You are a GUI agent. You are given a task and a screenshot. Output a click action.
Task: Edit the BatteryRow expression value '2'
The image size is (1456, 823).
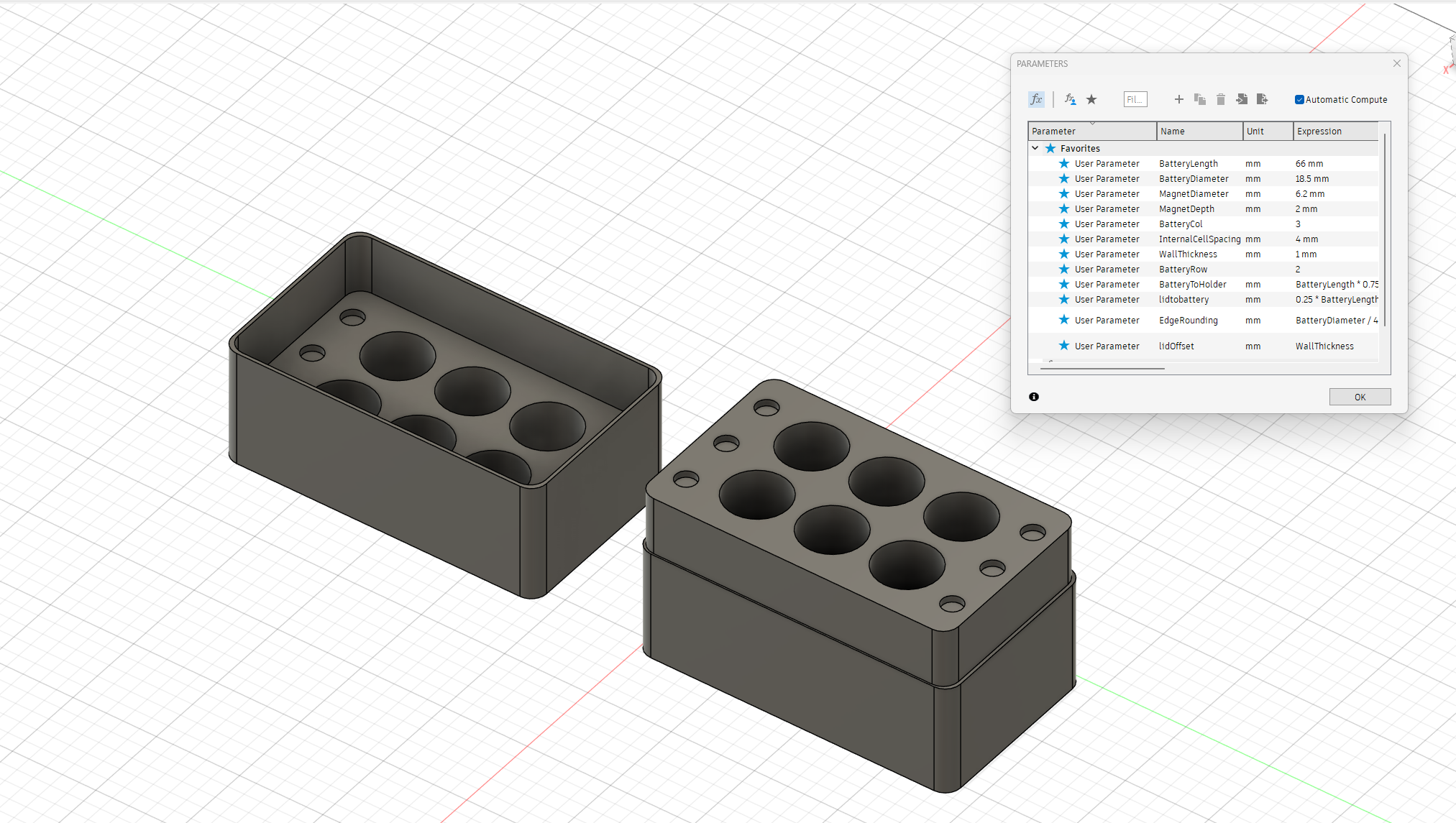coord(1298,270)
